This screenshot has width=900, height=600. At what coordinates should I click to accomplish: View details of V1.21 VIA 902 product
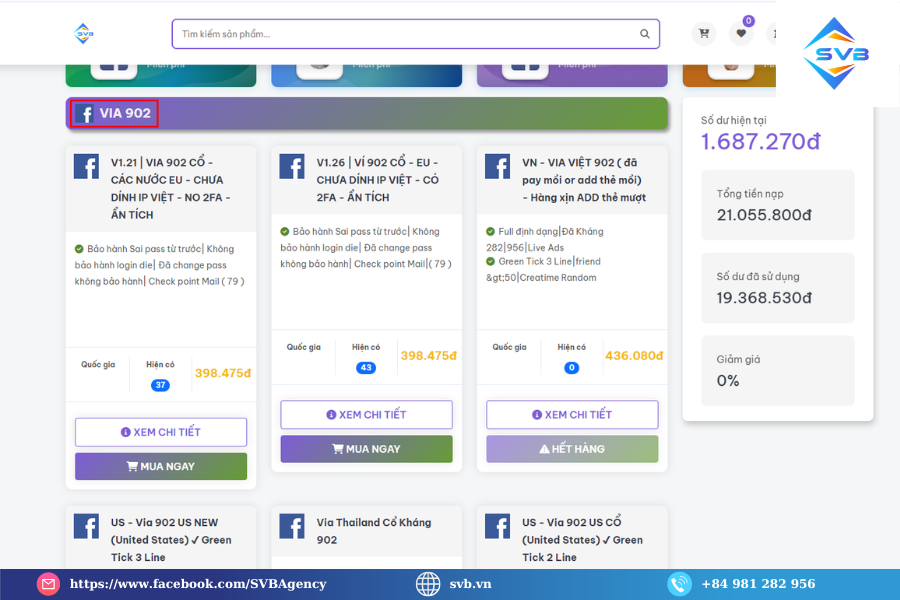[x=161, y=432]
